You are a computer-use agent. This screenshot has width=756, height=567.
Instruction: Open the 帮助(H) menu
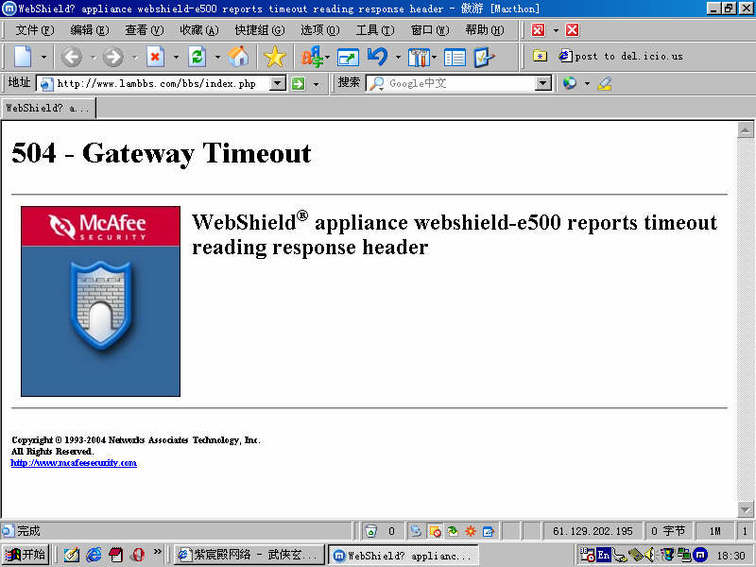click(485, 30)
